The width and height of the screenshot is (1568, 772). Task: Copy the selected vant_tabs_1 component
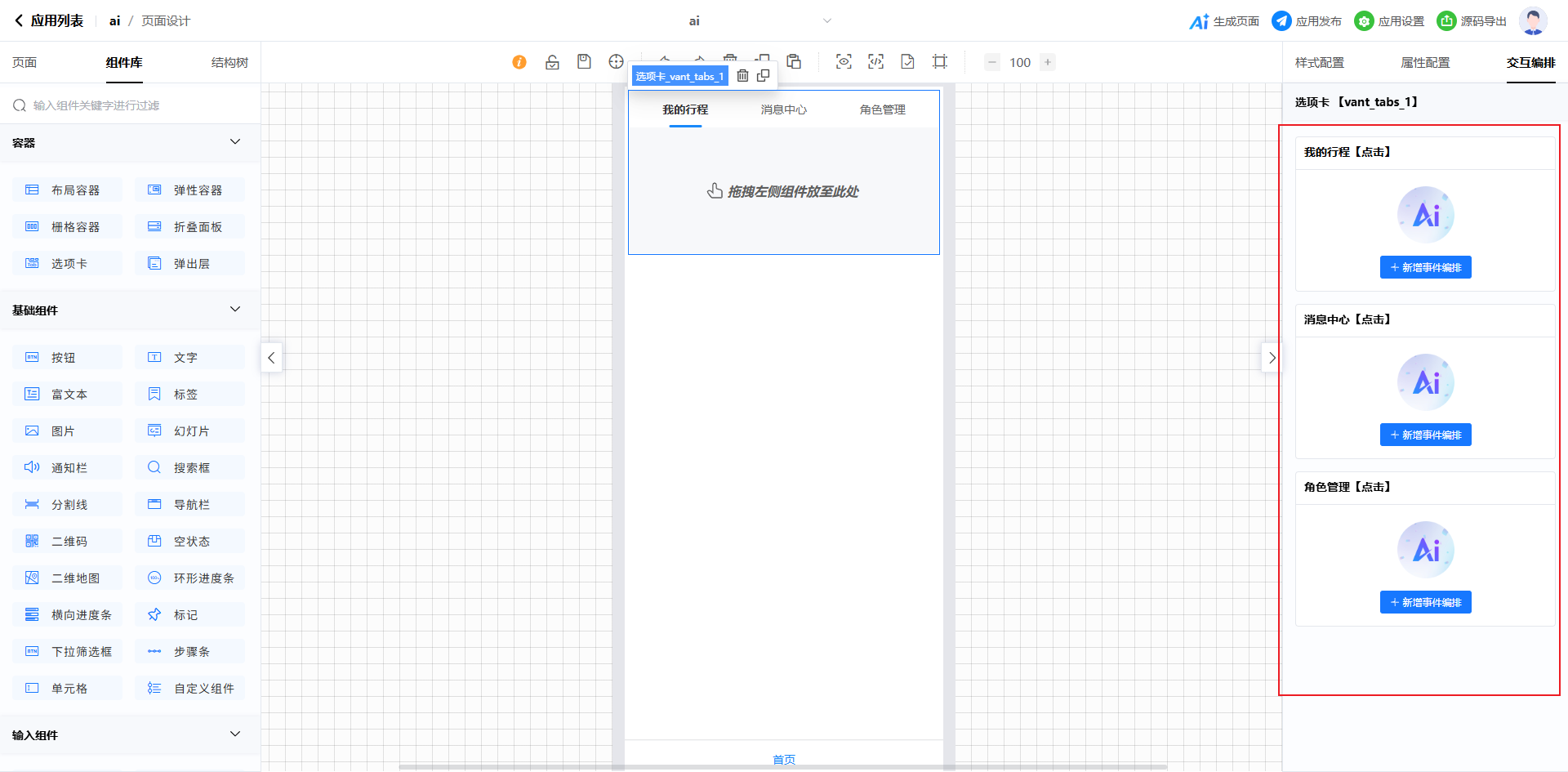point(764,76)
